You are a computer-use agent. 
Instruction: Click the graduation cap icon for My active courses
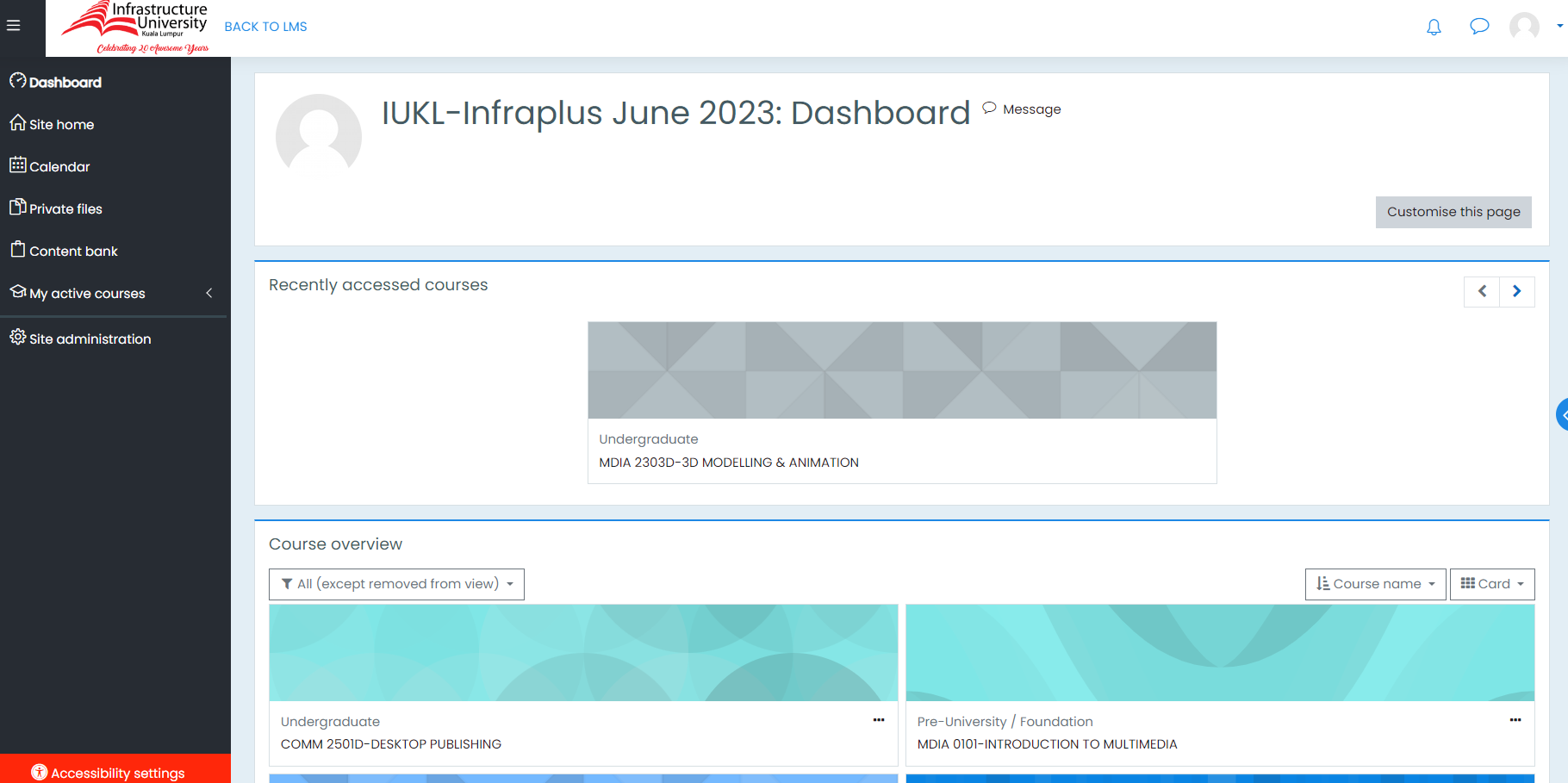(x=17, y=292)
